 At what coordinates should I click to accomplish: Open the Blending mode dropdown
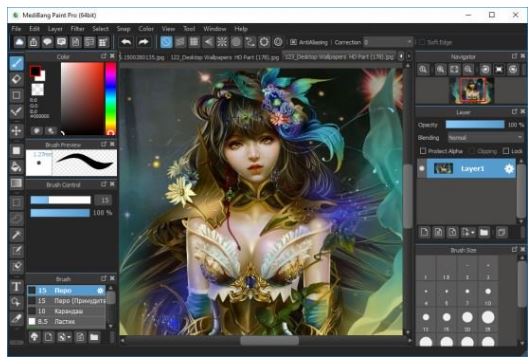(485, 138)
